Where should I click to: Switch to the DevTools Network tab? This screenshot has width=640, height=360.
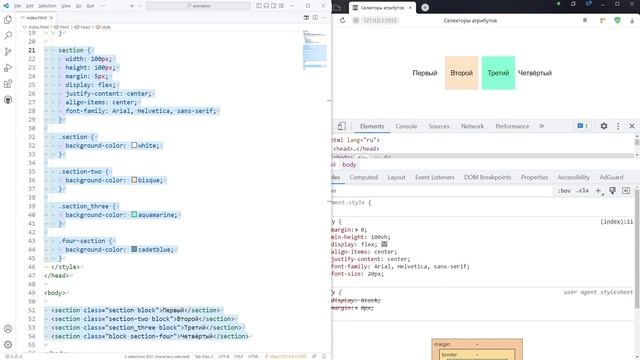tap(472, 126)
